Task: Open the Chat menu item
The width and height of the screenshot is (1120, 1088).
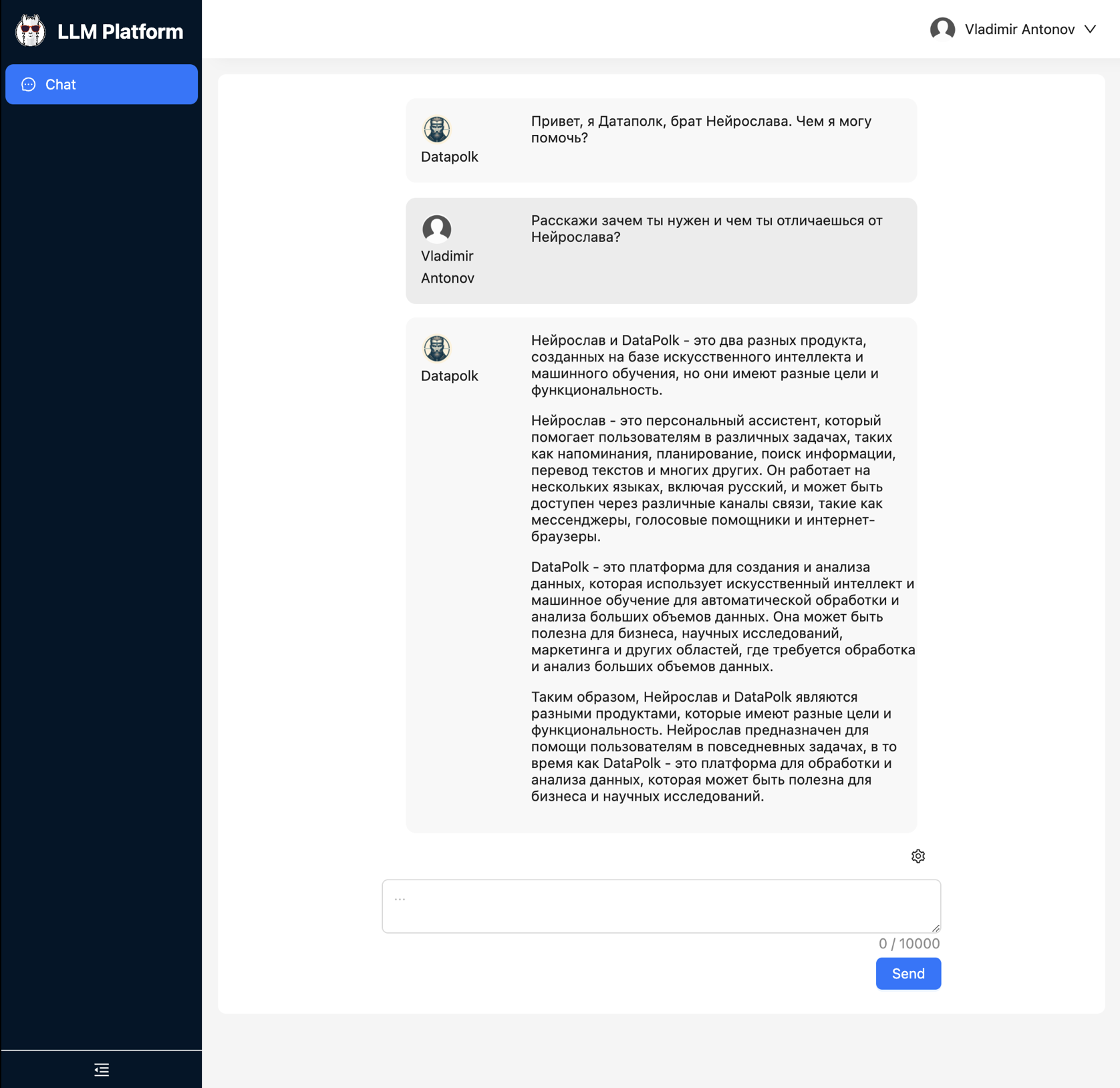Action: click(102, 84)
